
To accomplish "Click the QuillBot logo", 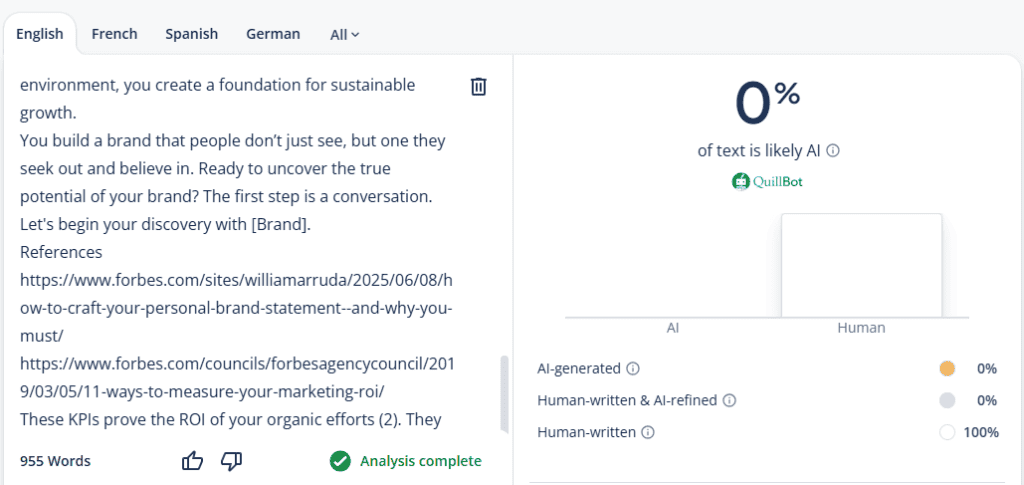I will click(767, 182).
